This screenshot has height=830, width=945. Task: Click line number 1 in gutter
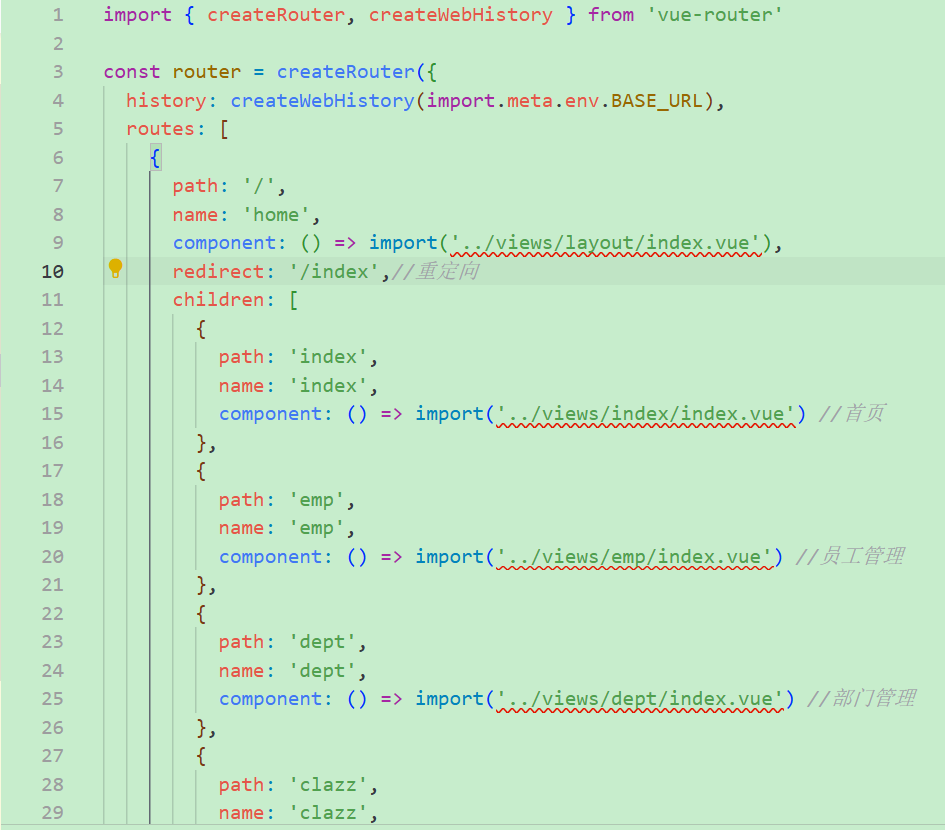pos(58,14)
